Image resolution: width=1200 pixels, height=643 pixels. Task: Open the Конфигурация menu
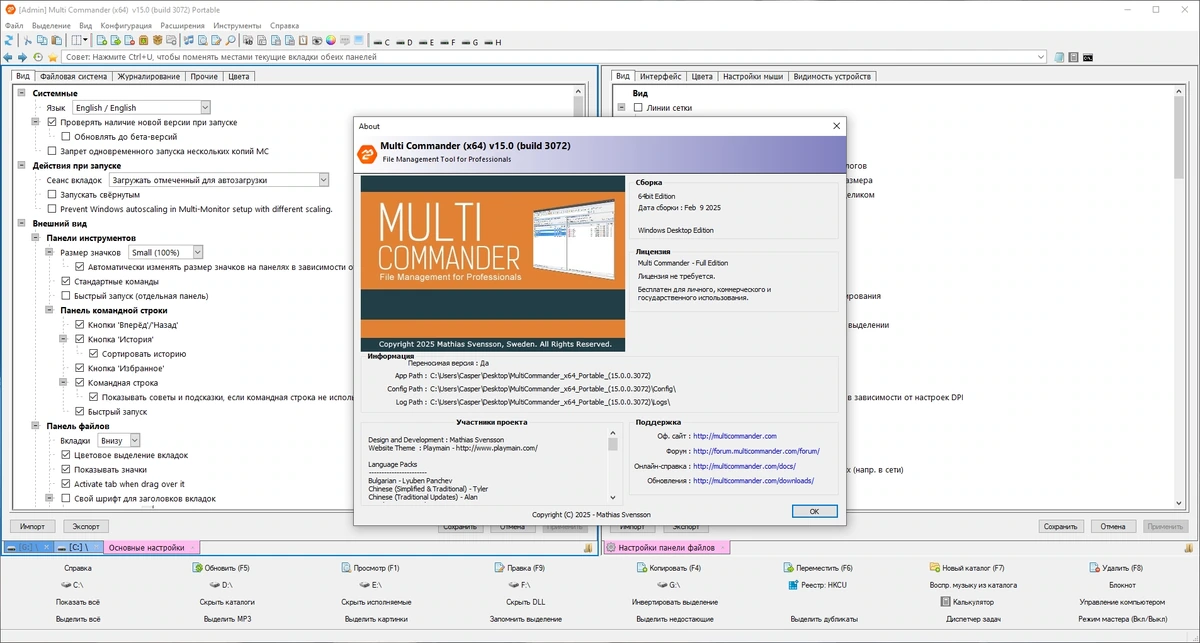pos(126,25)
